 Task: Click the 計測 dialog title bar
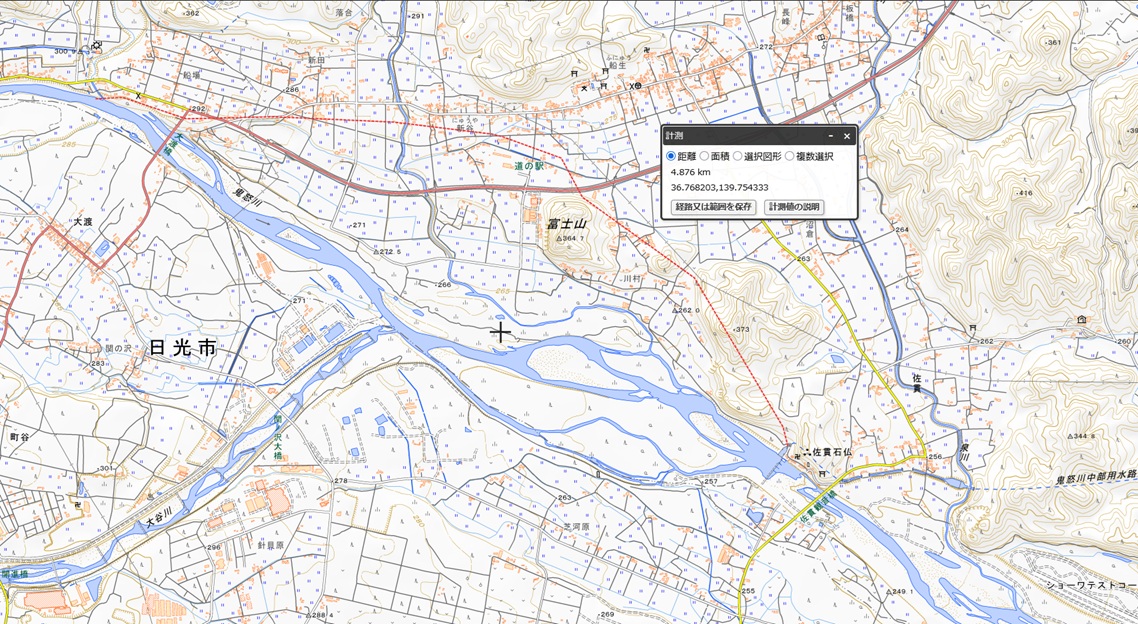[x=740, y=136]
